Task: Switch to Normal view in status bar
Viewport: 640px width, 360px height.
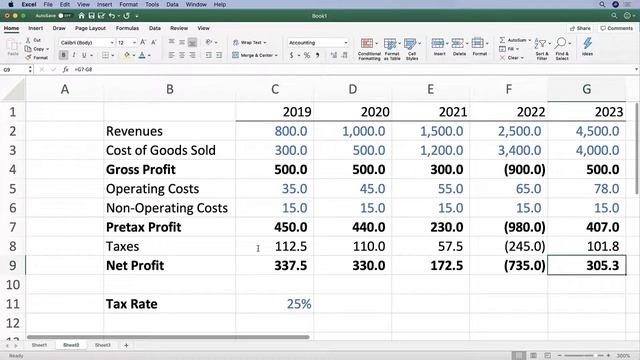Action: click(x=518, y=356)
